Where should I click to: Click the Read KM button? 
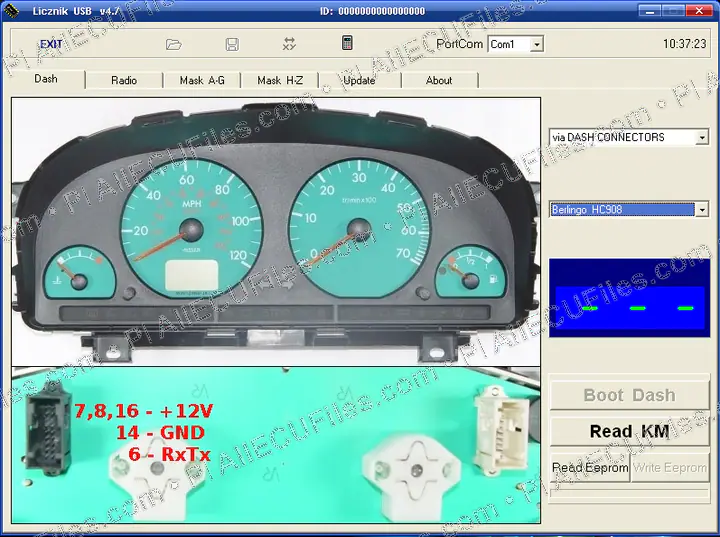pos(630,431)
